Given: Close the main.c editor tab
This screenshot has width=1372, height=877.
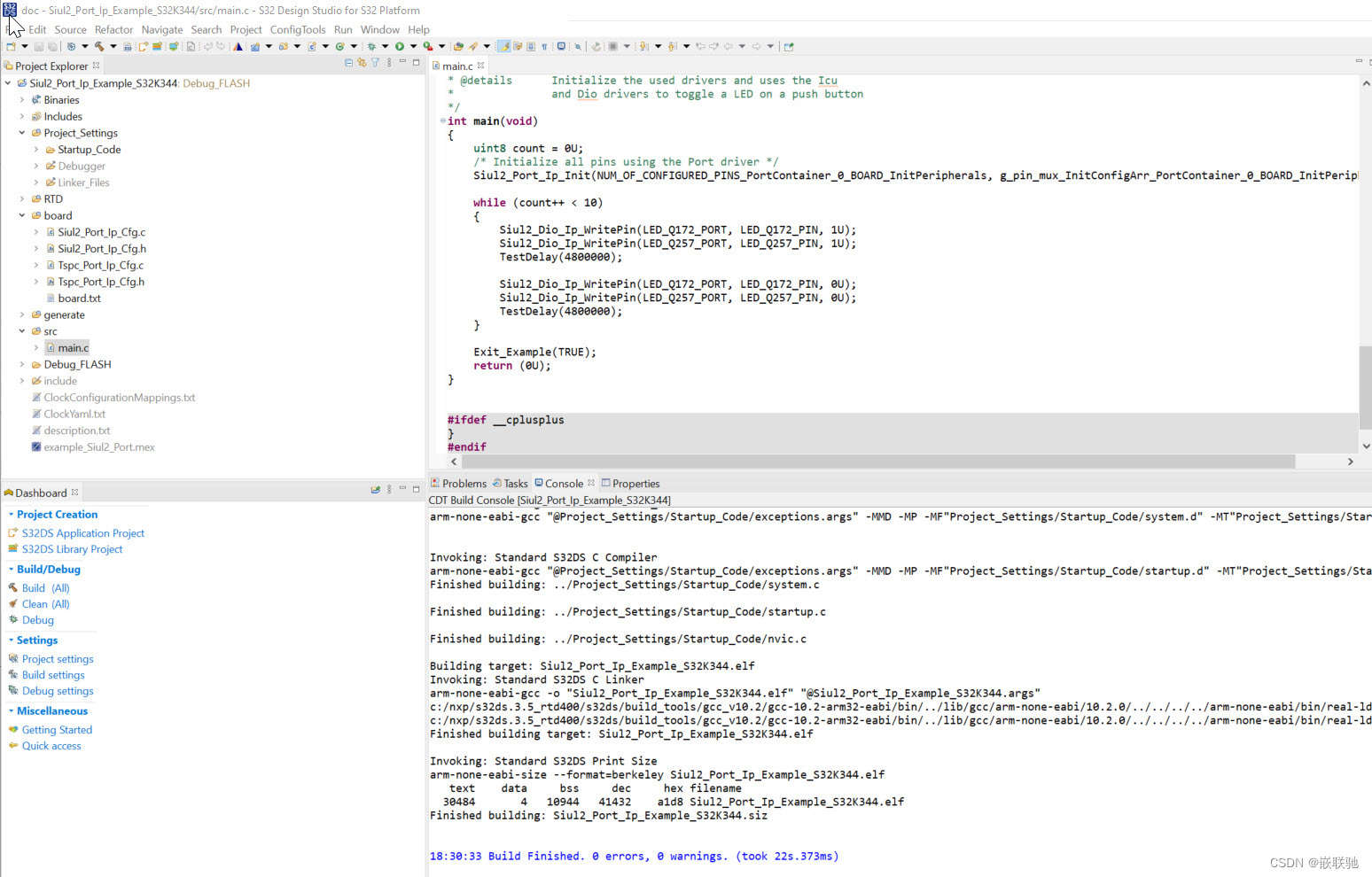Looking at the screenshot, I should click(481, 66).
